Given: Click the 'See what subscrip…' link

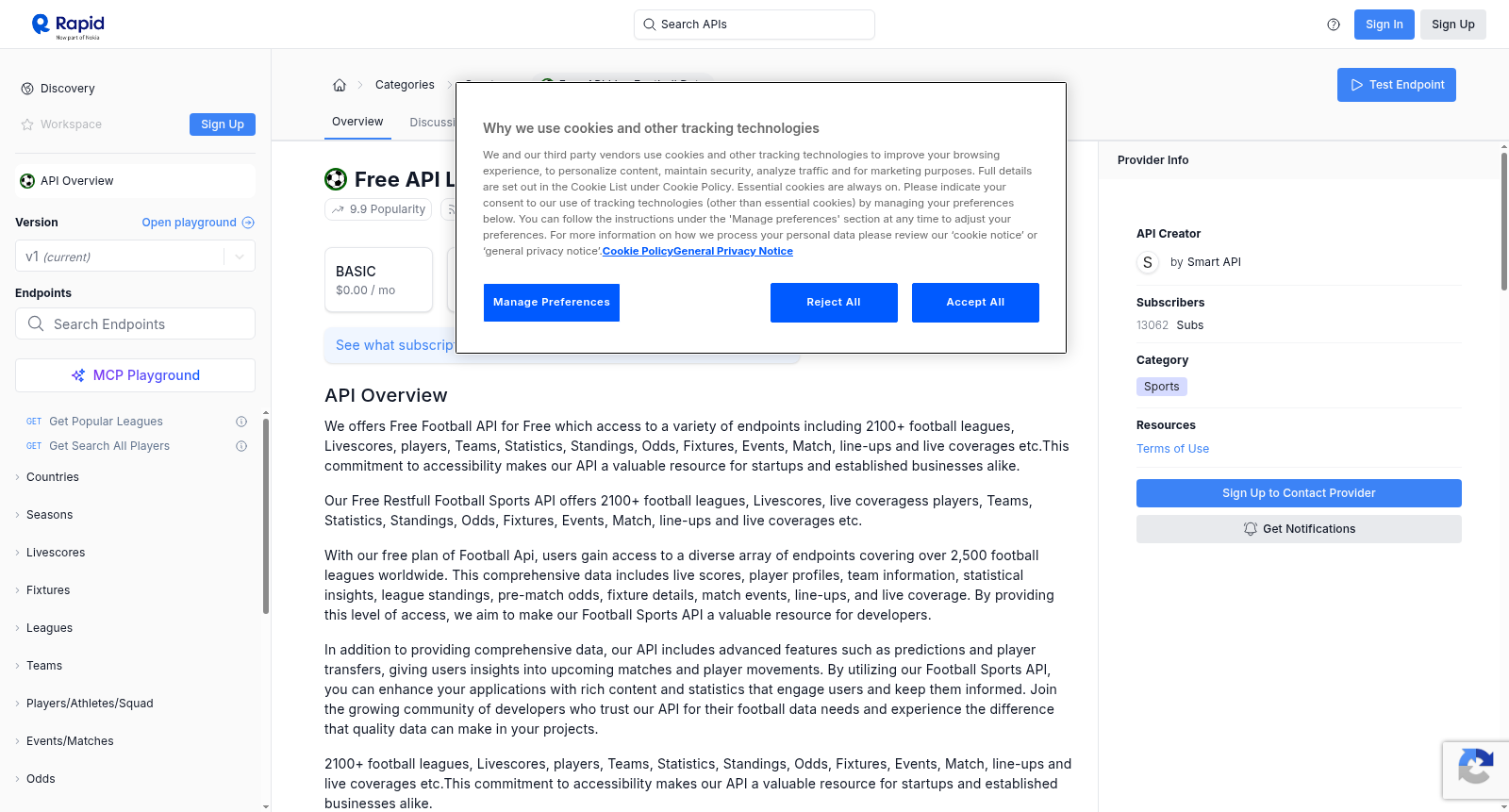Looking at the screenshot, I should tap(395, 345).
